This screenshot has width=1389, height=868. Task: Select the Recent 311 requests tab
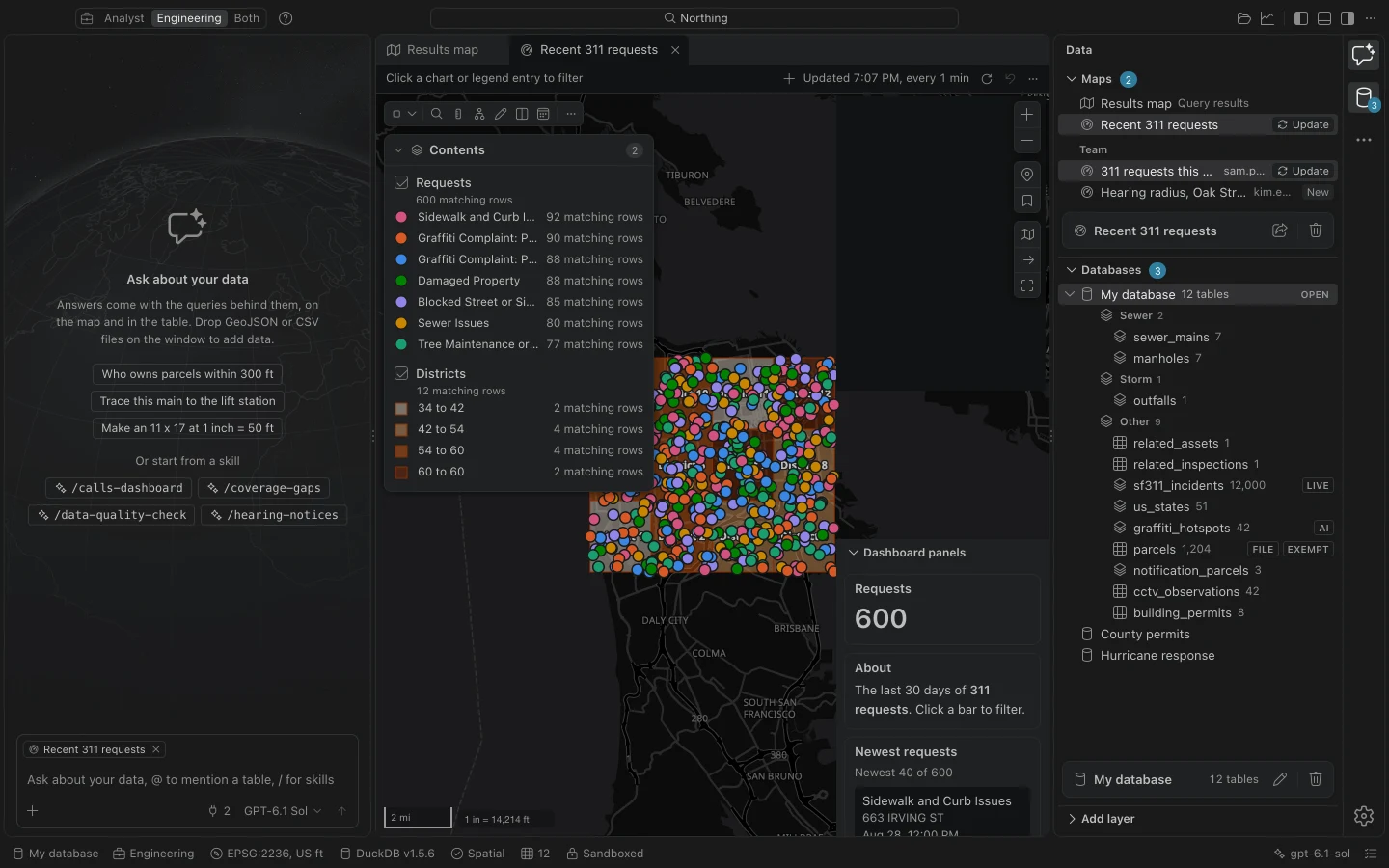click(599, 50)
